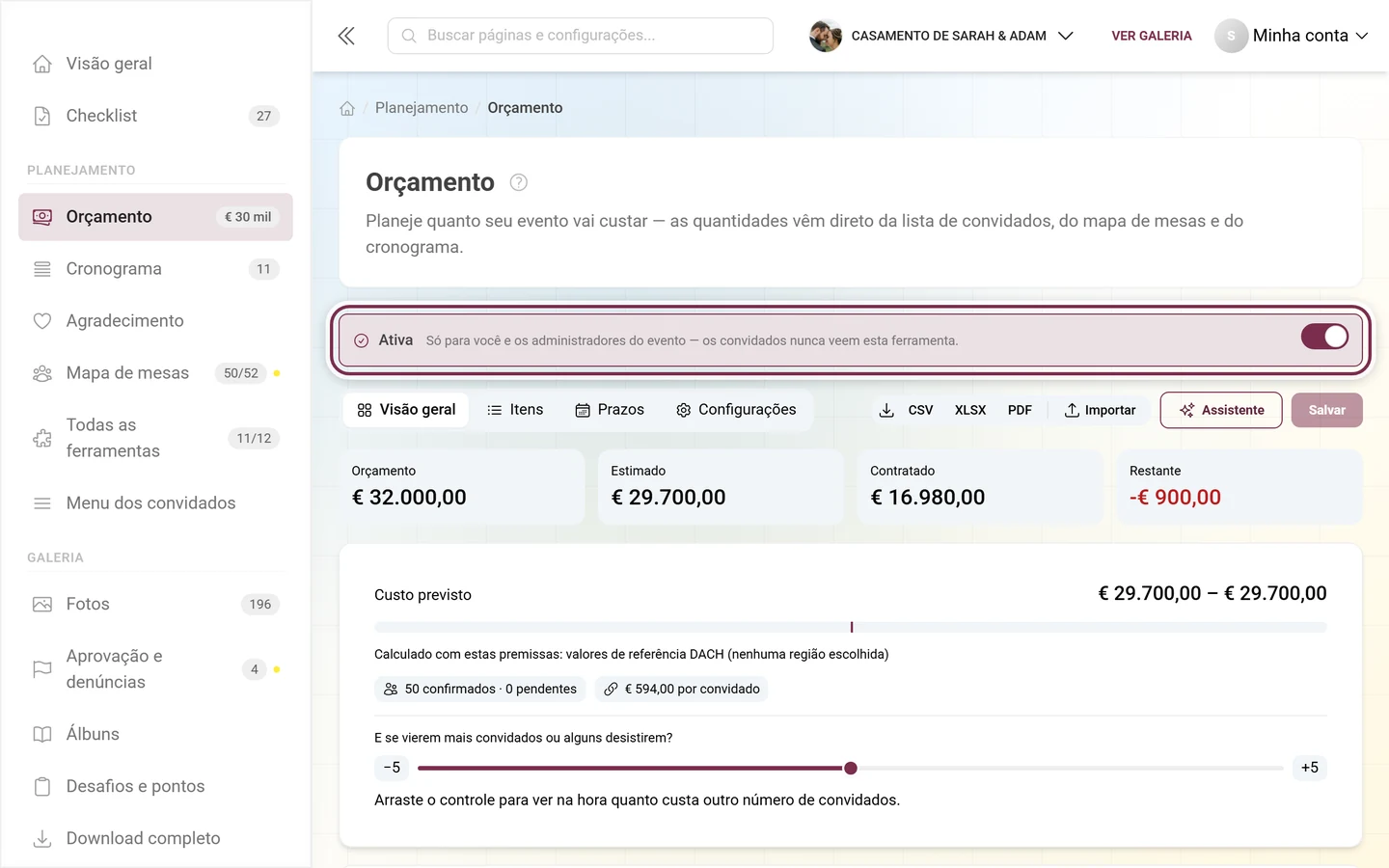Export budget as PDF
This screenshot has width=1389, height=868.
coord(1020,410)
